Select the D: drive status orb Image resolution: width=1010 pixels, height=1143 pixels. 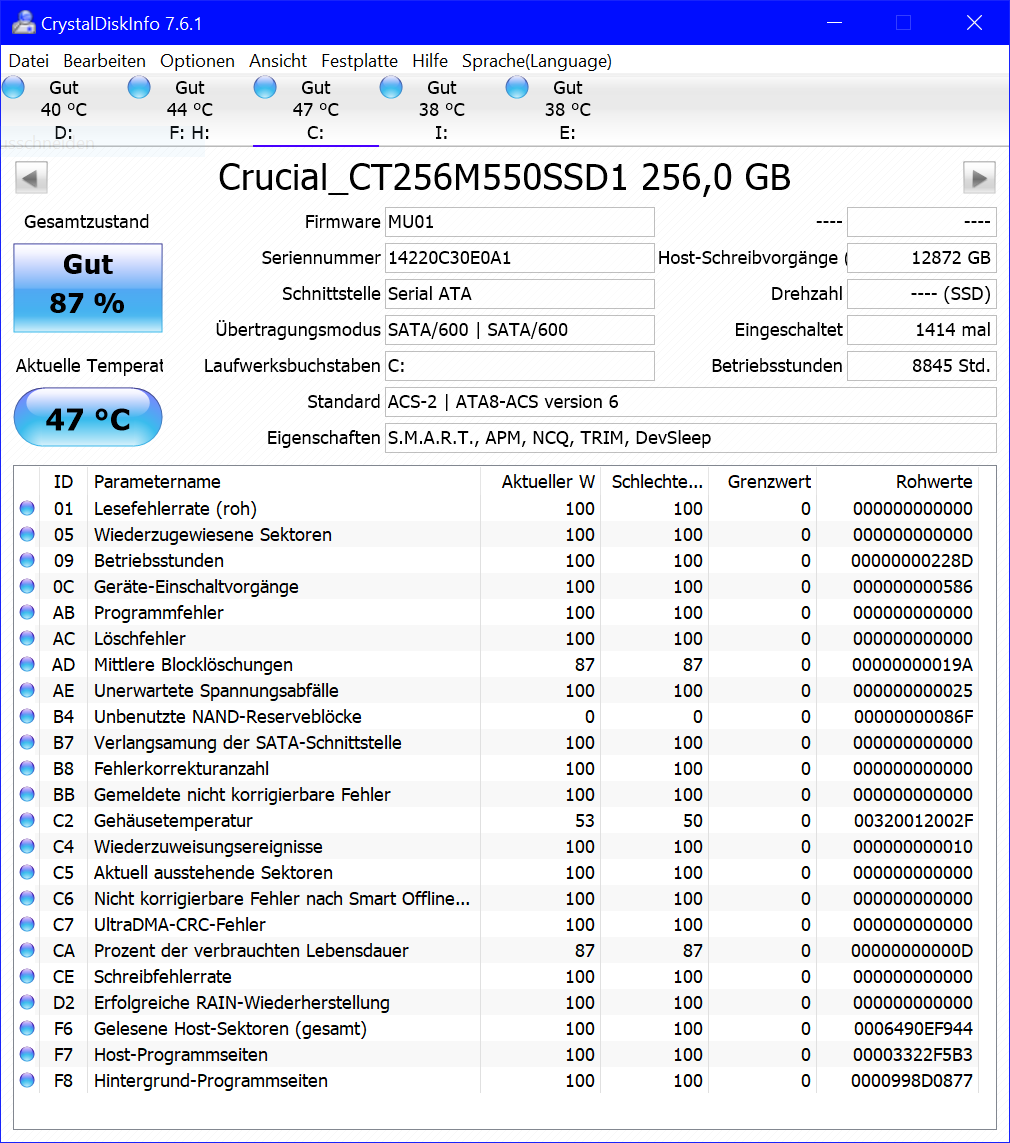(14, 87)
